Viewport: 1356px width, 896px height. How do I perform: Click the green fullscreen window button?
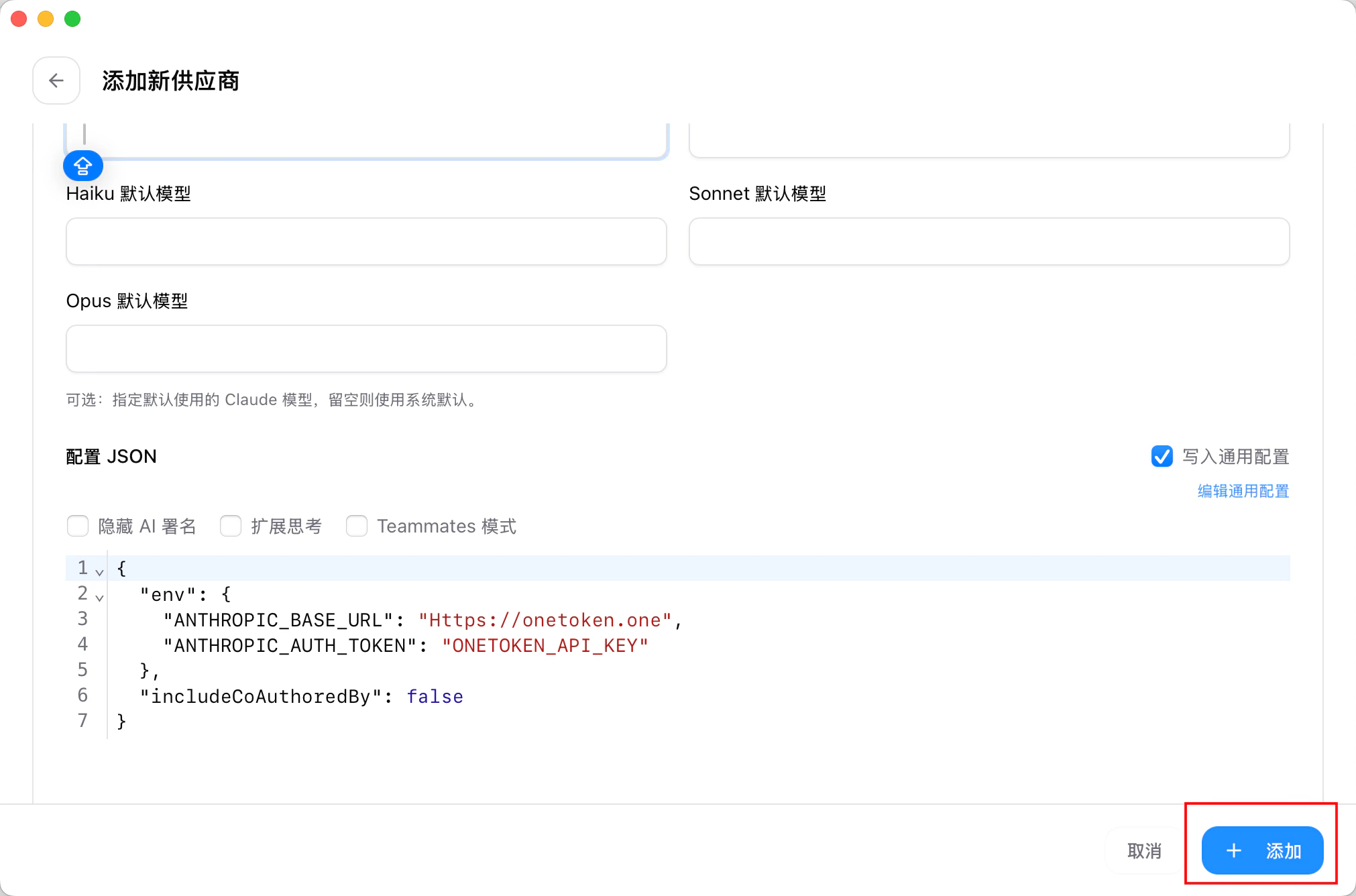[72, 19]
